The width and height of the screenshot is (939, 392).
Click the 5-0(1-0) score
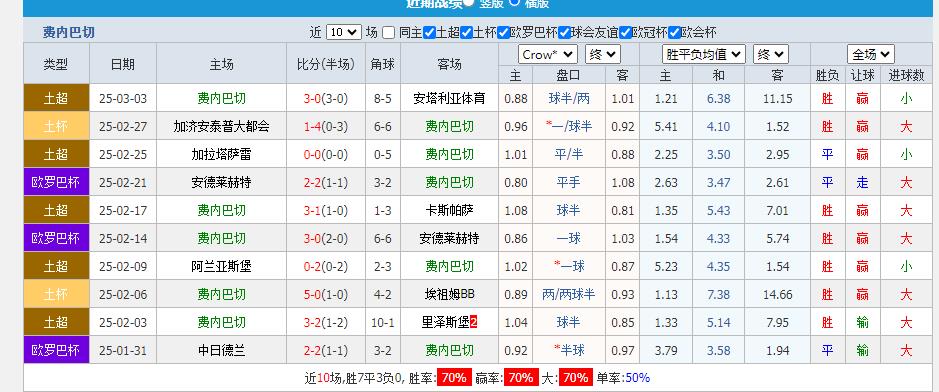pos(326,294)
